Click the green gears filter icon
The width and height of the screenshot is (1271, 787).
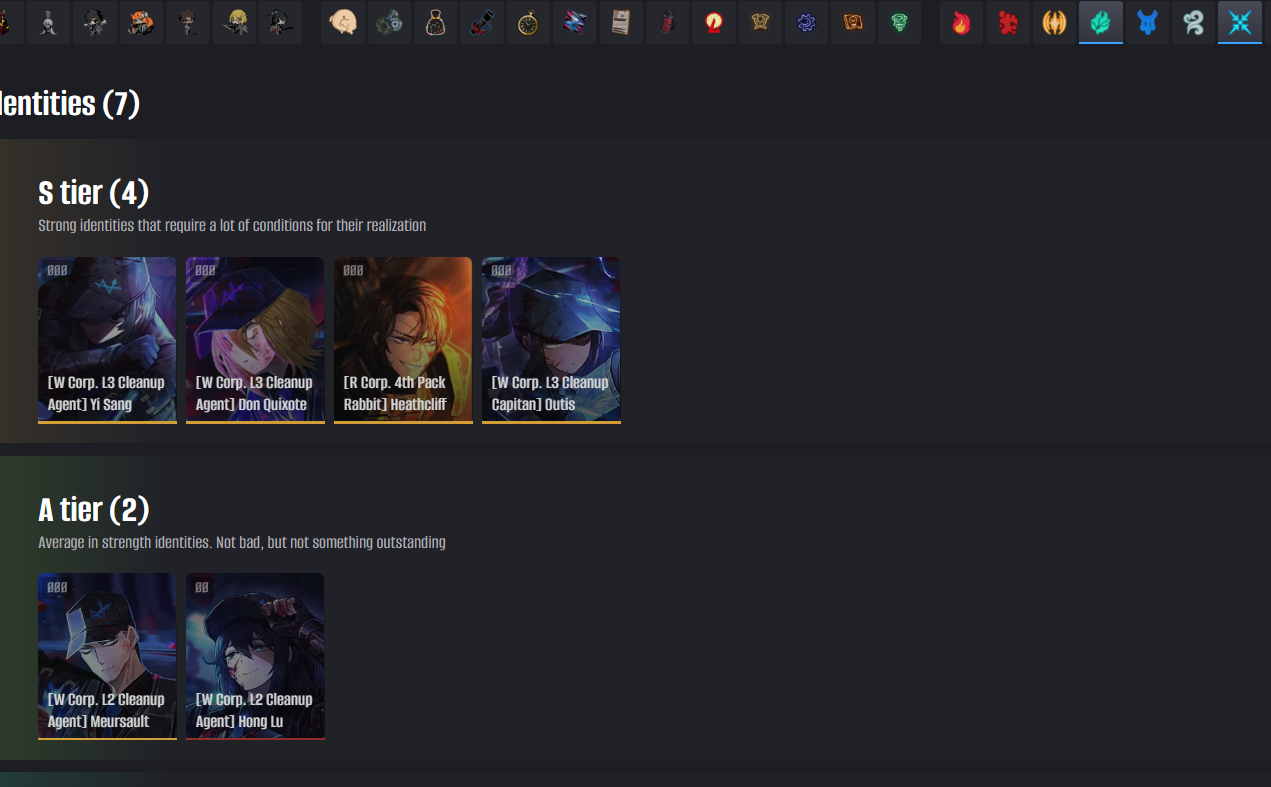[389, 22]
